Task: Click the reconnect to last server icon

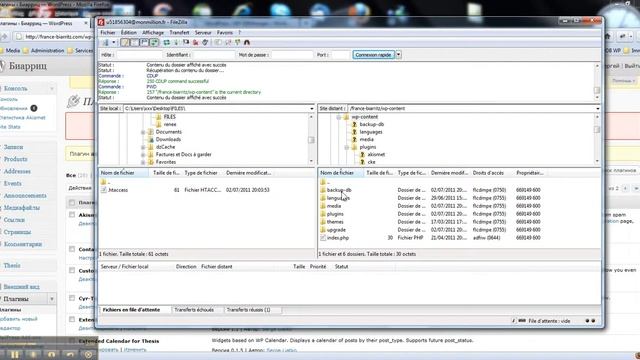Action: [x=205, y=42]
